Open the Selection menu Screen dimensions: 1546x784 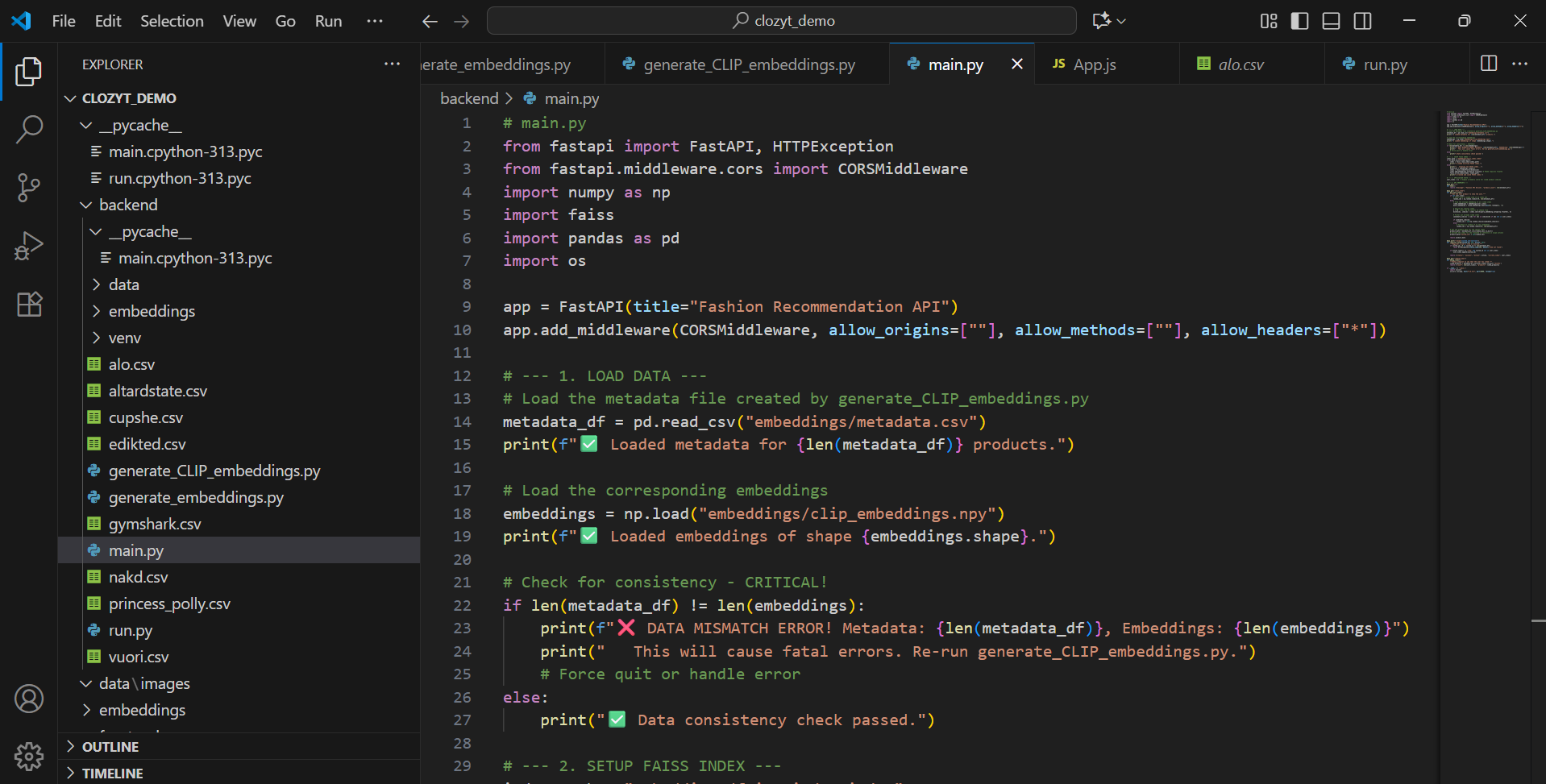click(x=172, y=21)
